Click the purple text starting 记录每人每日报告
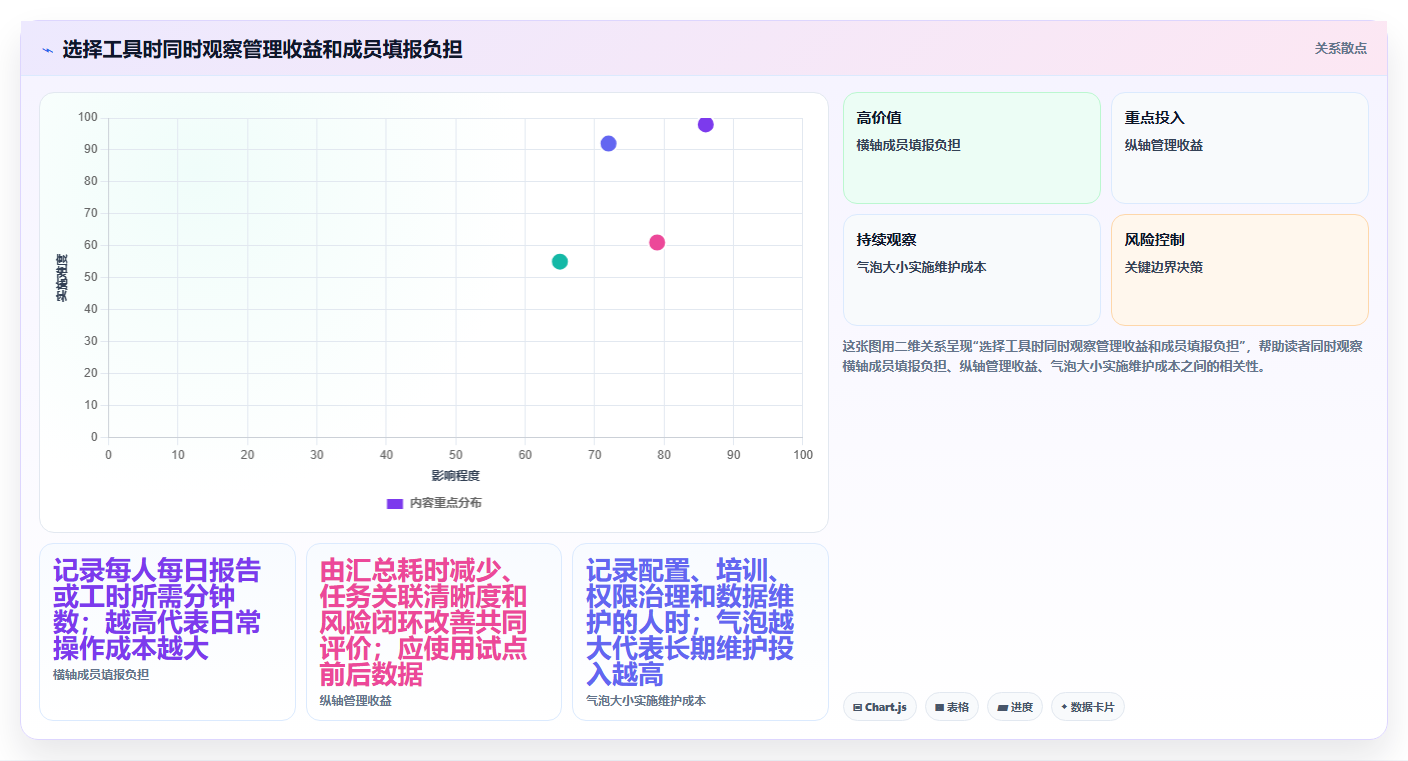Screen dimensions: 1408x761 [x=157, y=610]
